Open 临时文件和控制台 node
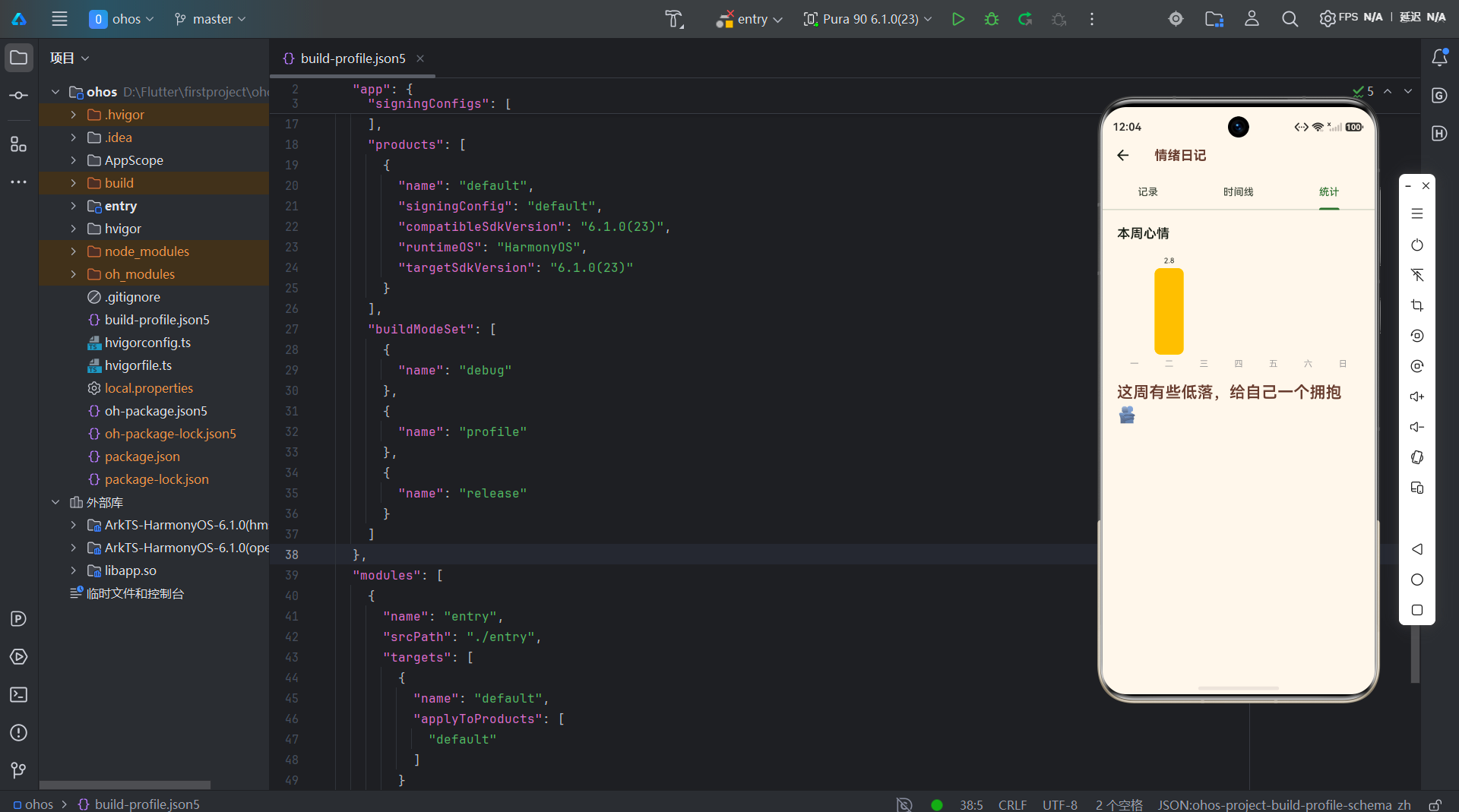The width and height of the screenshot is (1459, 812). 135,593
